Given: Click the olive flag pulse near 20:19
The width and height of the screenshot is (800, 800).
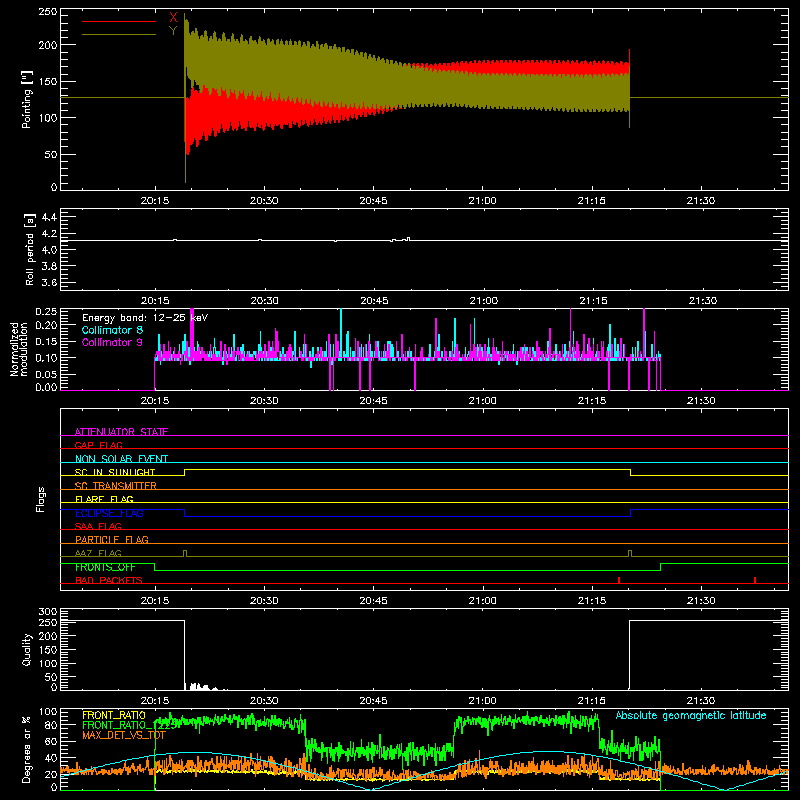Looking at the screenshot, I should pos(185,554).
